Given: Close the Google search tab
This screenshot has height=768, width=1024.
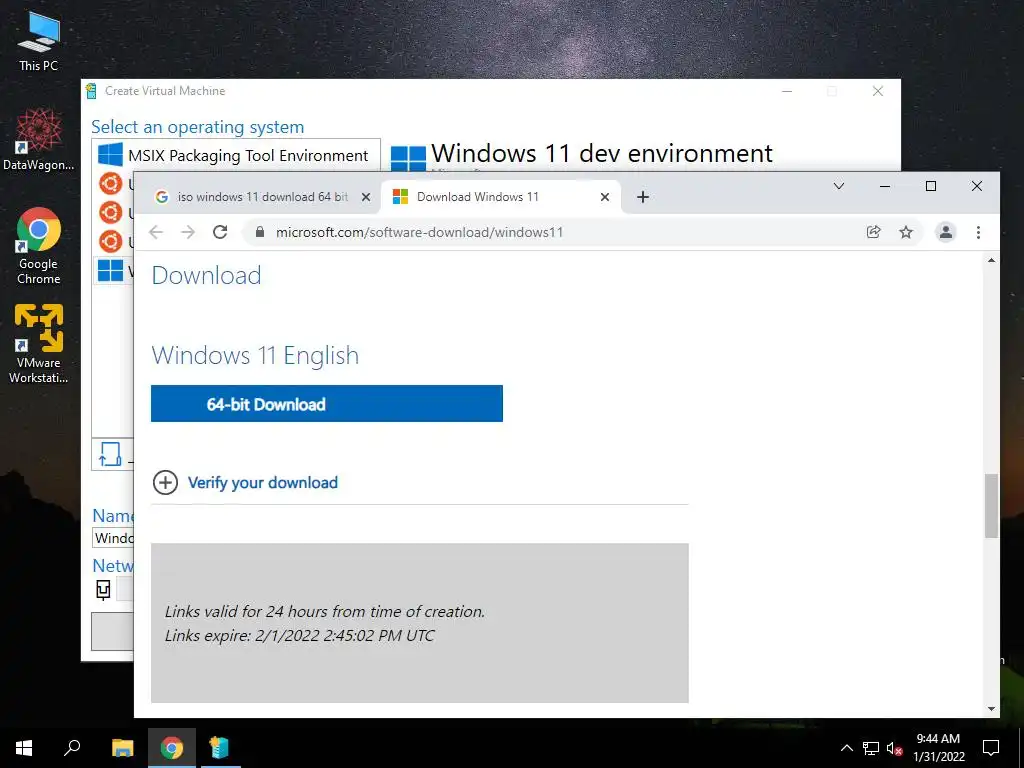Looking at the screenshot, I should pyautogui.click(x=366, y=197).
